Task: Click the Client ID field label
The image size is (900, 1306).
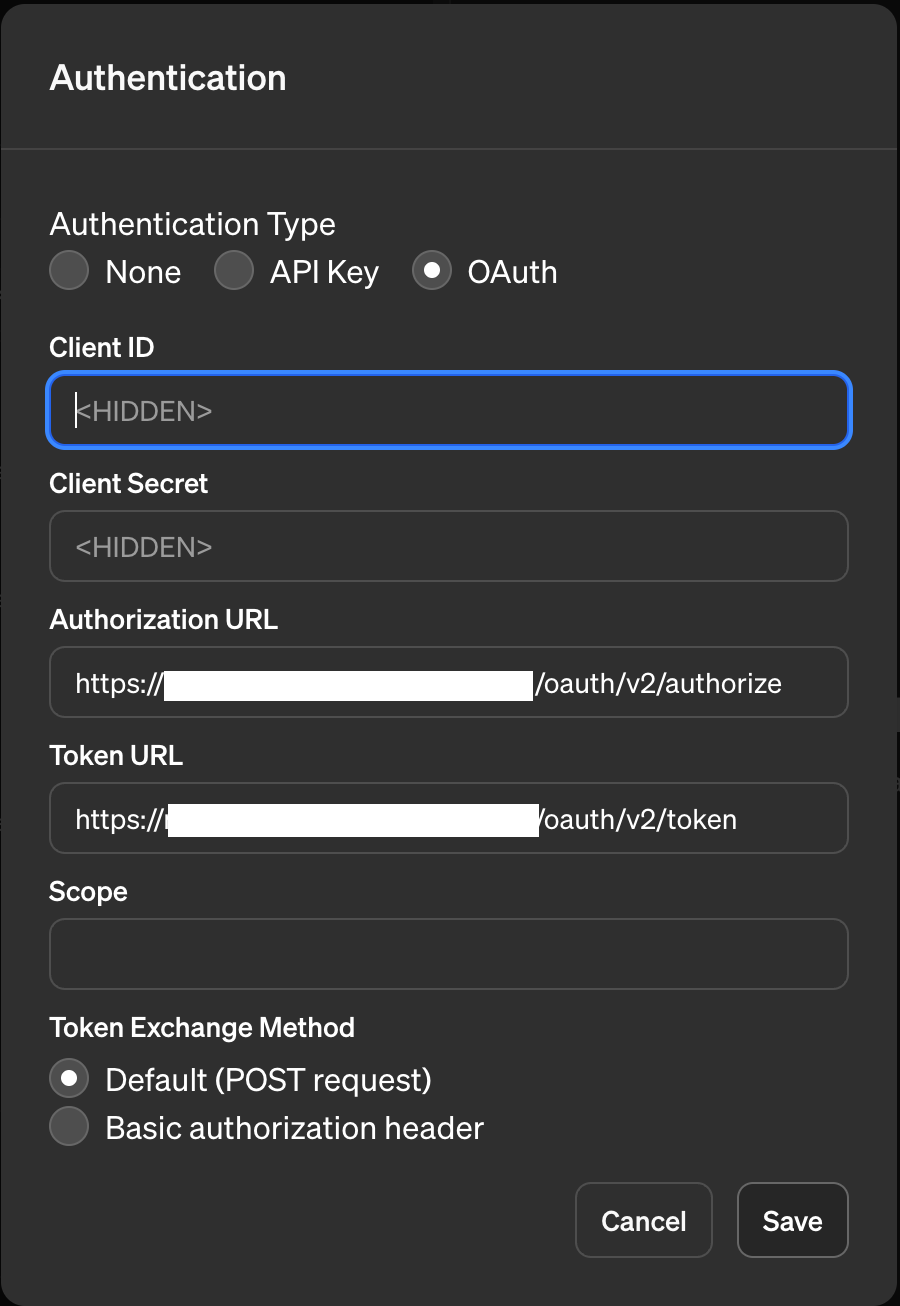Action: tap(102, 347)
